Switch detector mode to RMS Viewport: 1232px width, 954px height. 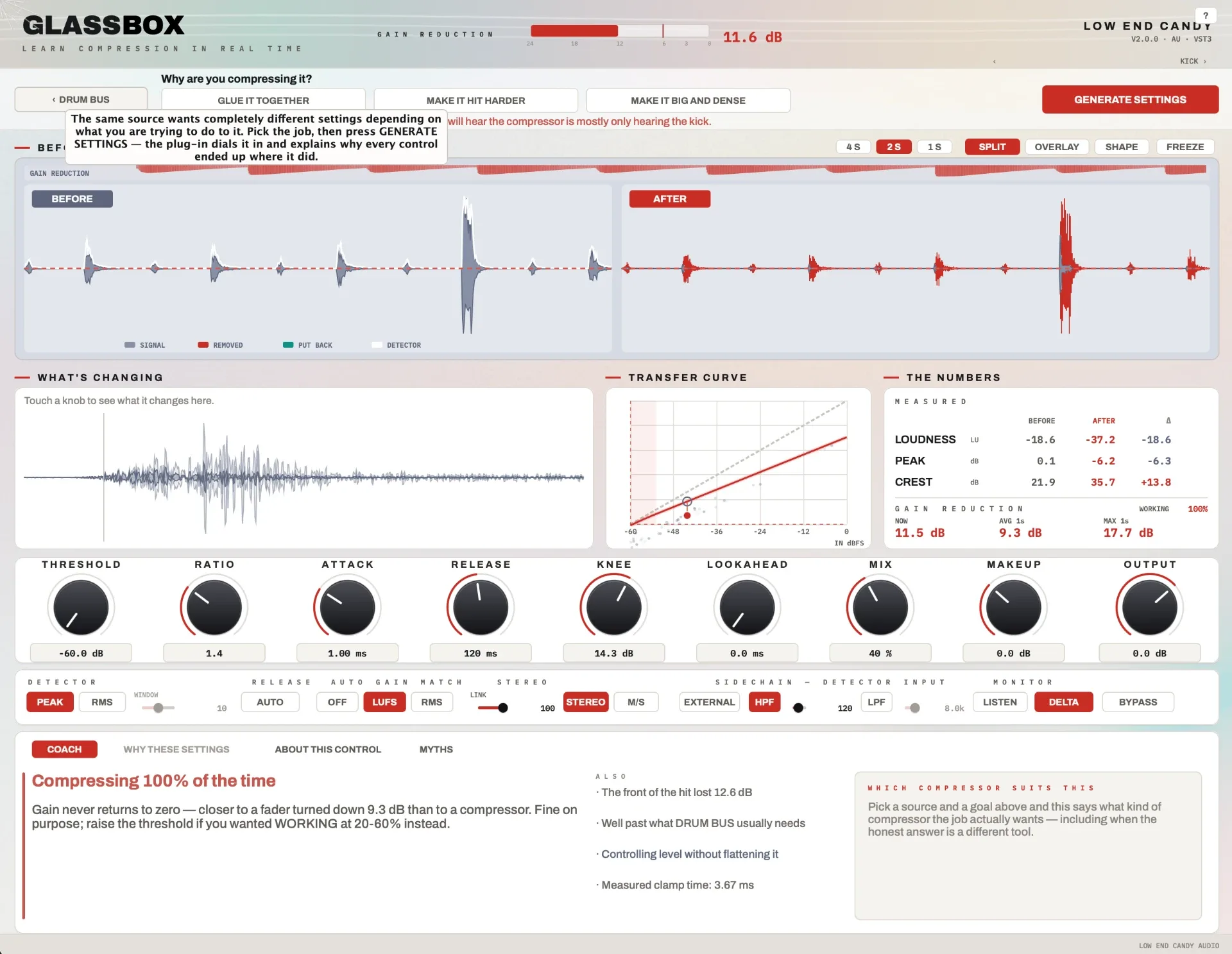tap(102, 702)
